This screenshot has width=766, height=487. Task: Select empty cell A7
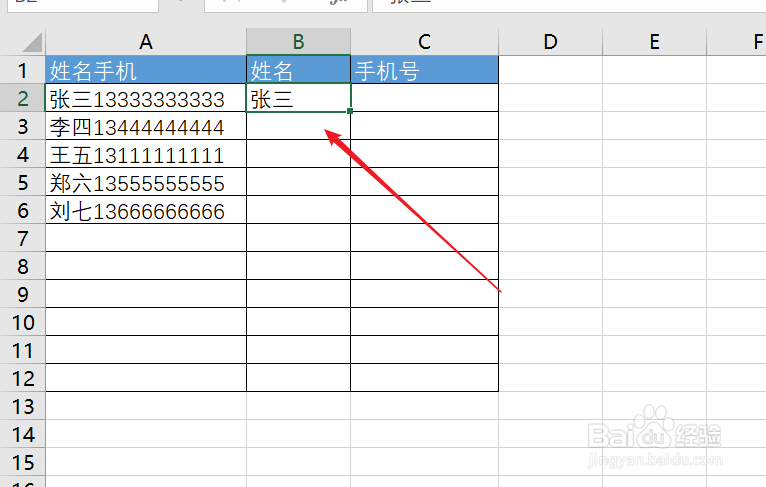(x=146, y=238)
